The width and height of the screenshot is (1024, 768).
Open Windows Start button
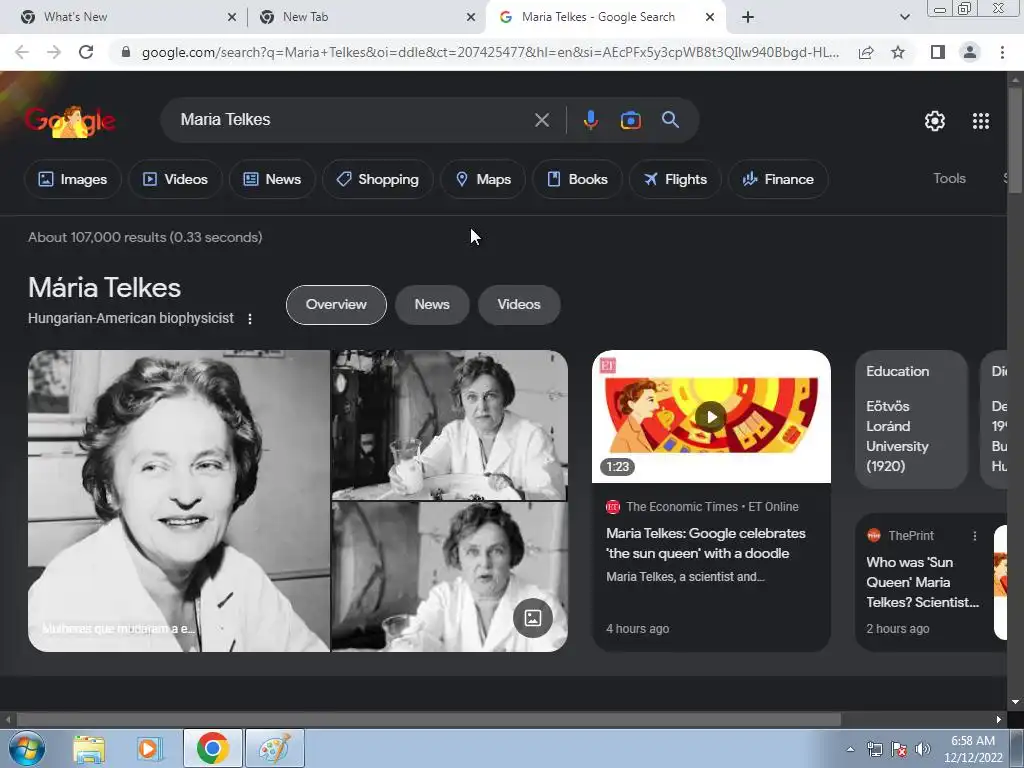click(27, 748)
